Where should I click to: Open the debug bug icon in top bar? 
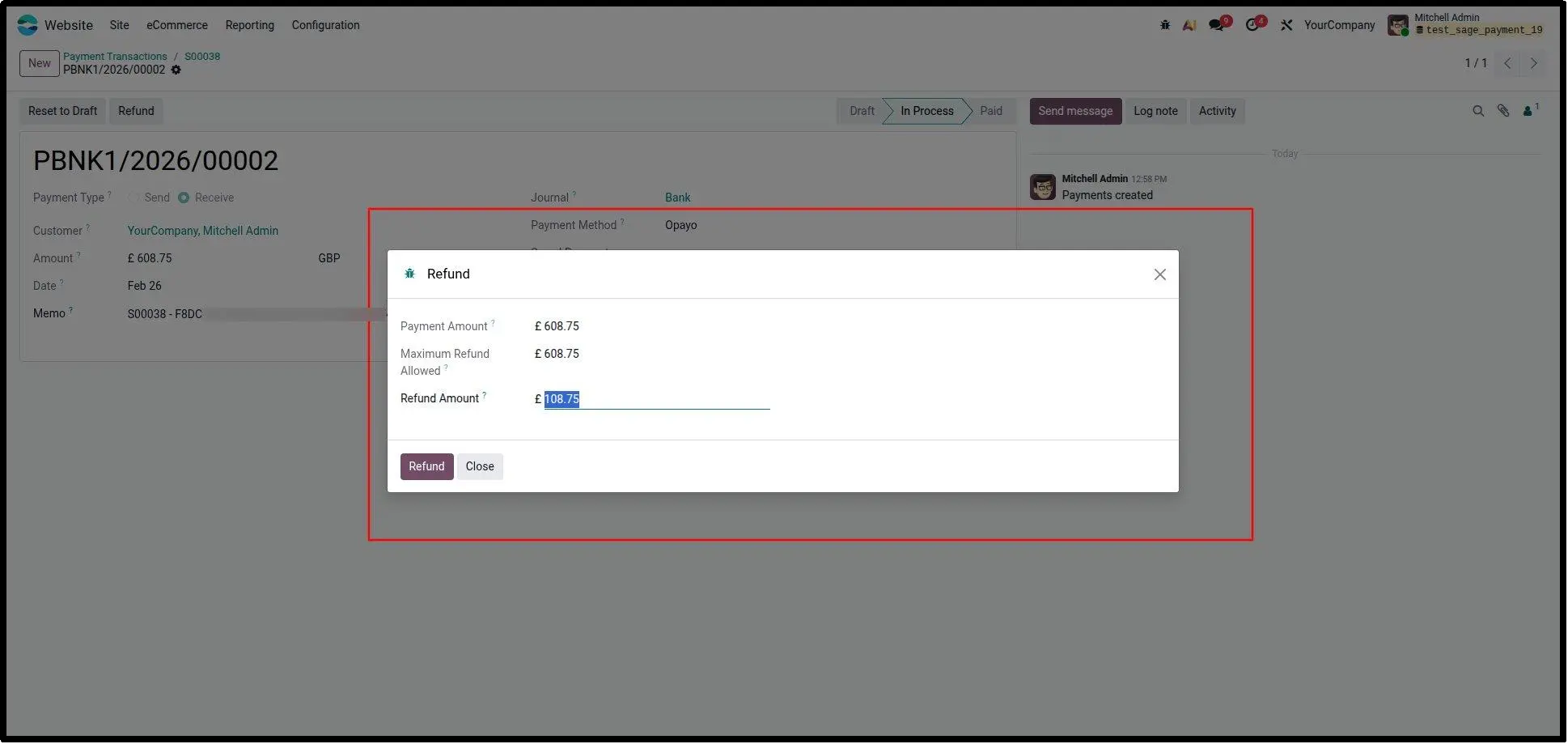tap(1166, 25)
